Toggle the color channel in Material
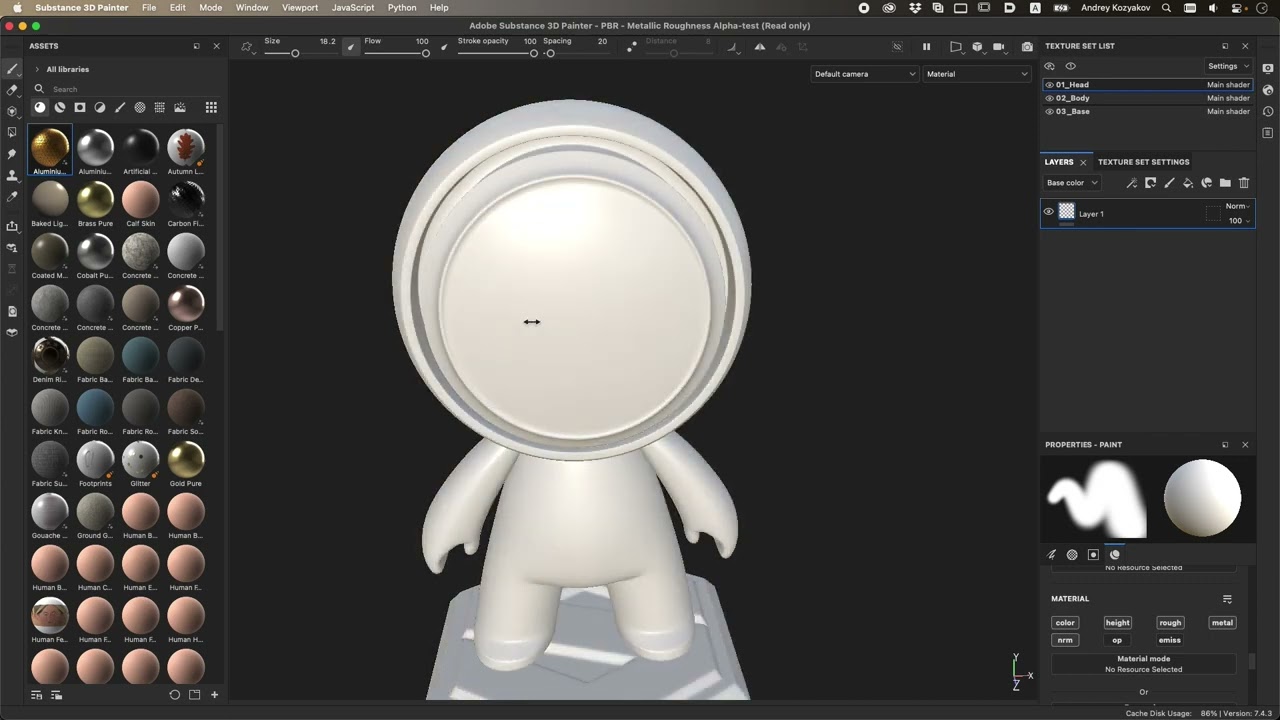The width and height of the screenshot is (1280, 720). click(1065, 623)
